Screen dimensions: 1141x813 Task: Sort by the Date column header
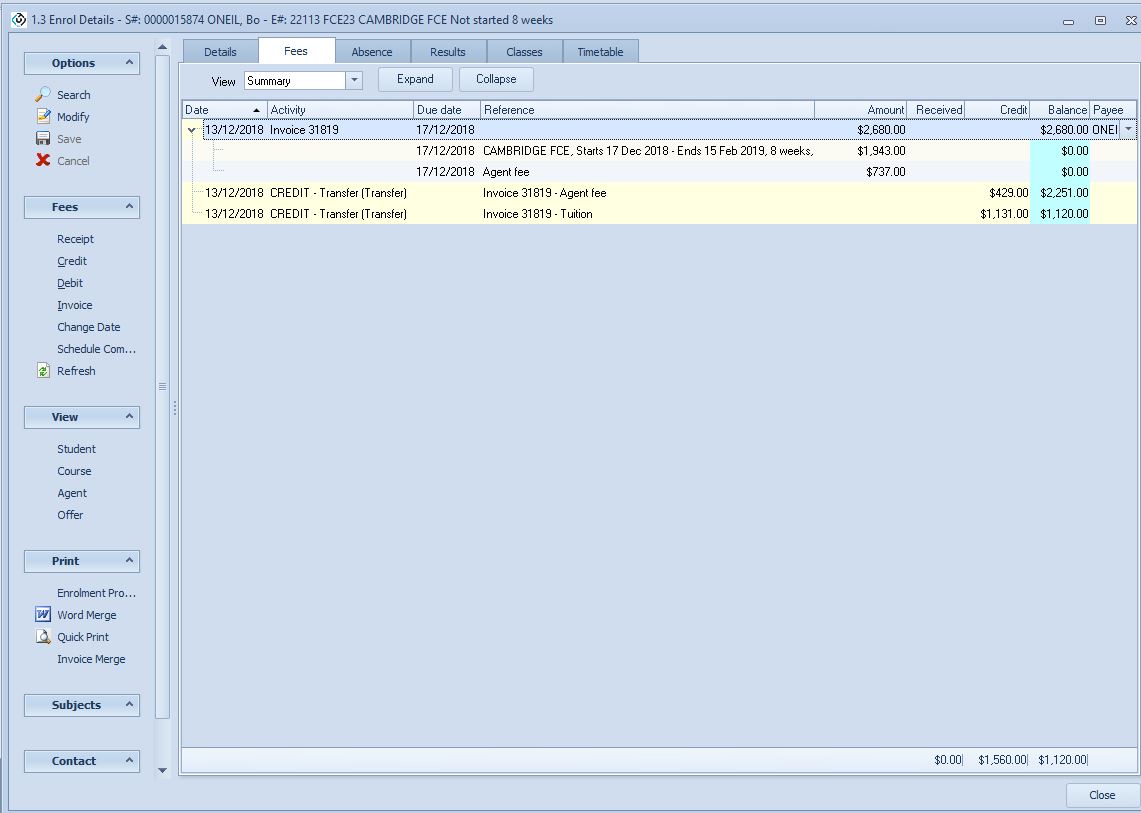pos(224,110)
